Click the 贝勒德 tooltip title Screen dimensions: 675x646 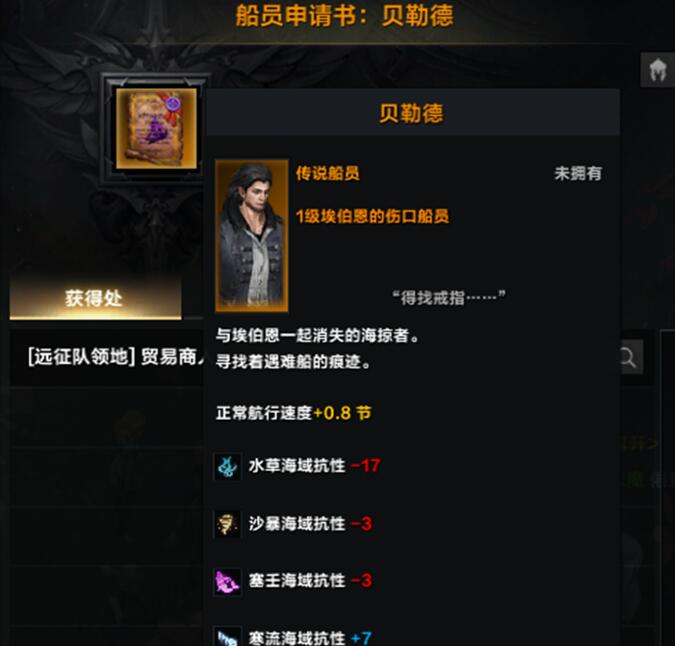pyautogui.click(x=411, y=113)
